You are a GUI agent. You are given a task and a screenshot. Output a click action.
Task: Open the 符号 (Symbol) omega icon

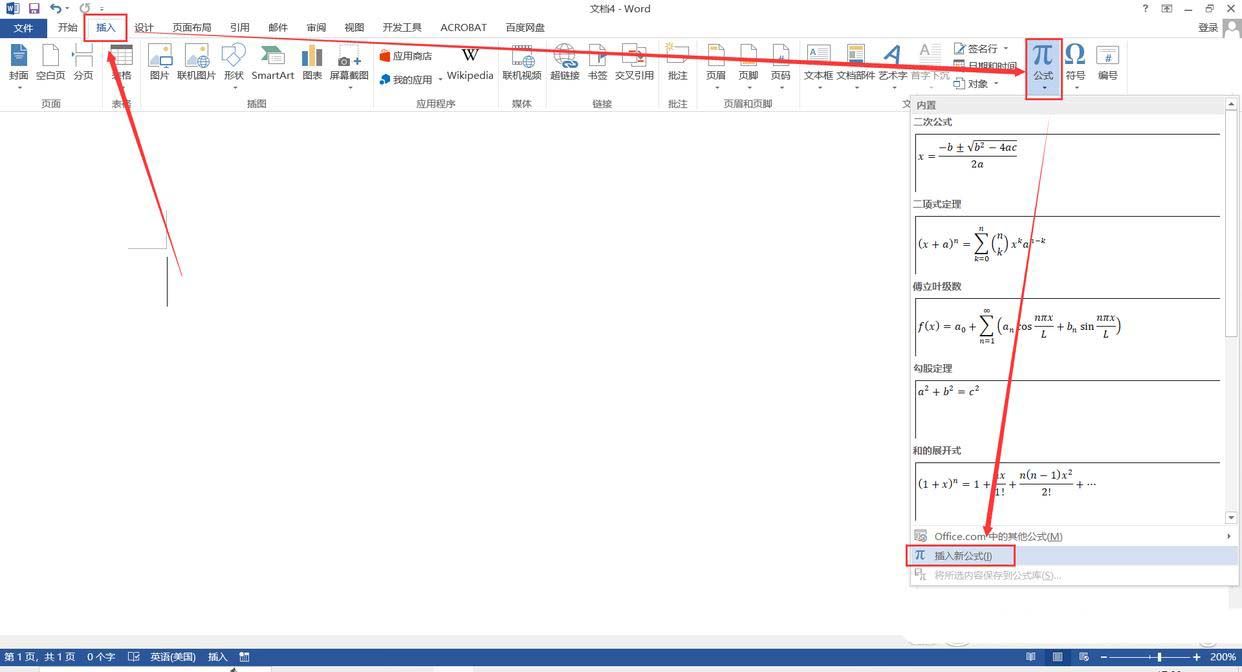pyautogui.click(x=1075, y=61)
